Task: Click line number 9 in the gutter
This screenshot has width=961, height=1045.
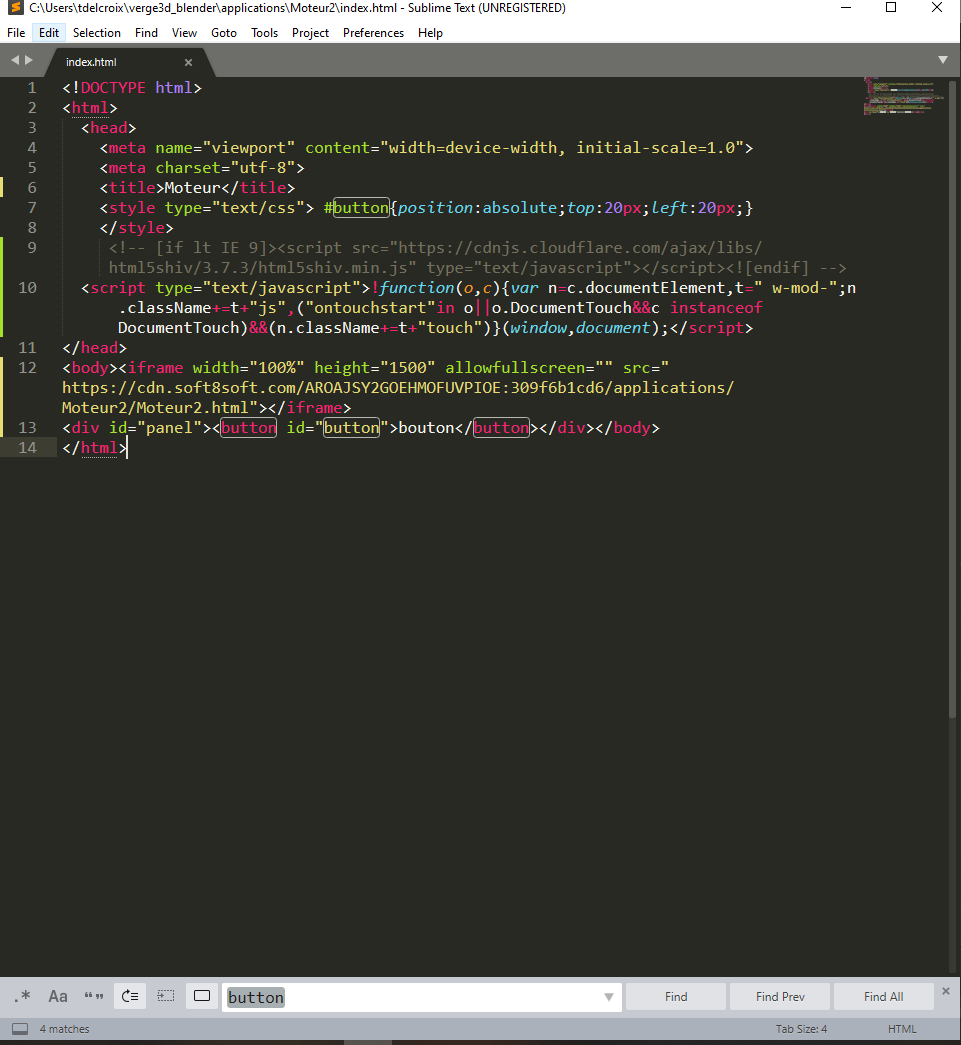Action: click(31, 248)
